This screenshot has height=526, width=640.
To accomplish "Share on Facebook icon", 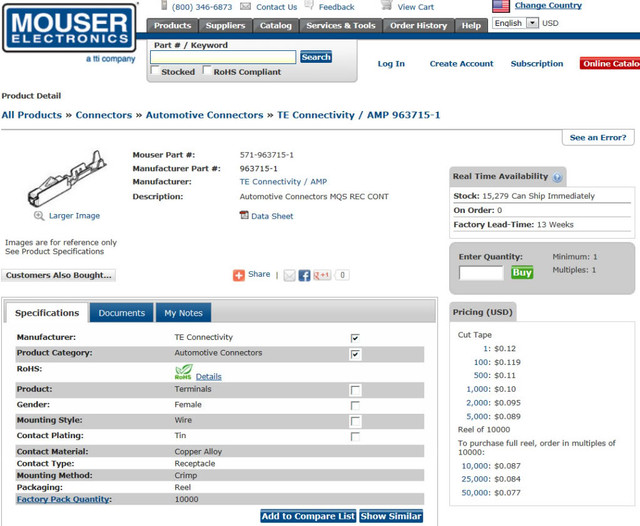I will 304,275.
